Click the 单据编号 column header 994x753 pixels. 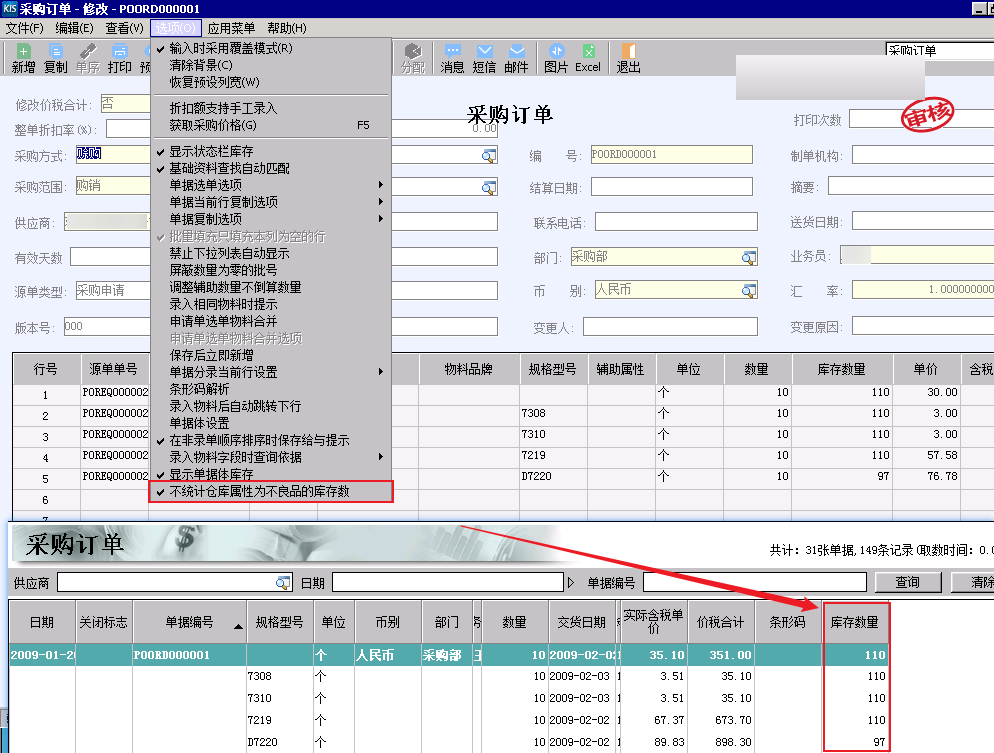tap(189, 622)
